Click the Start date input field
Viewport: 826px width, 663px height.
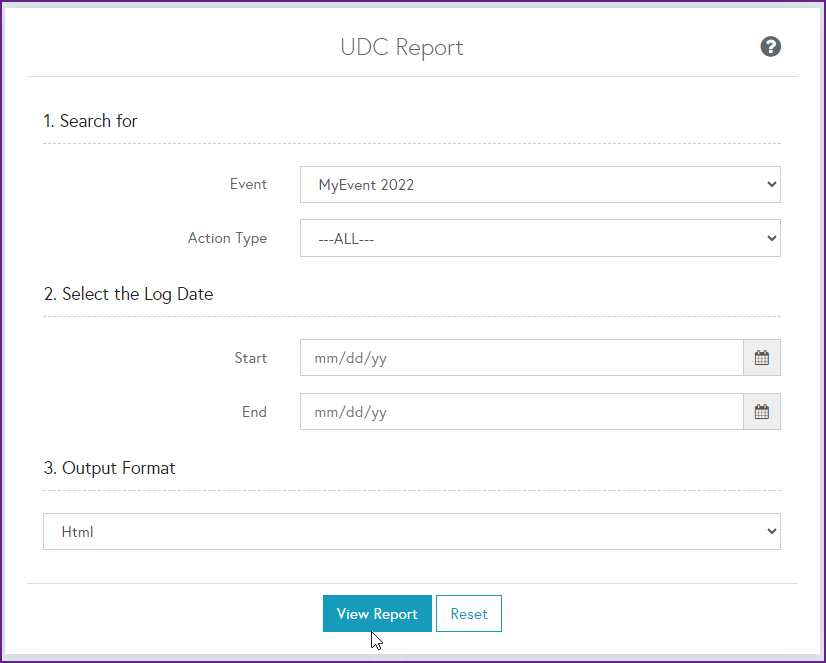[x=522, y=358]
